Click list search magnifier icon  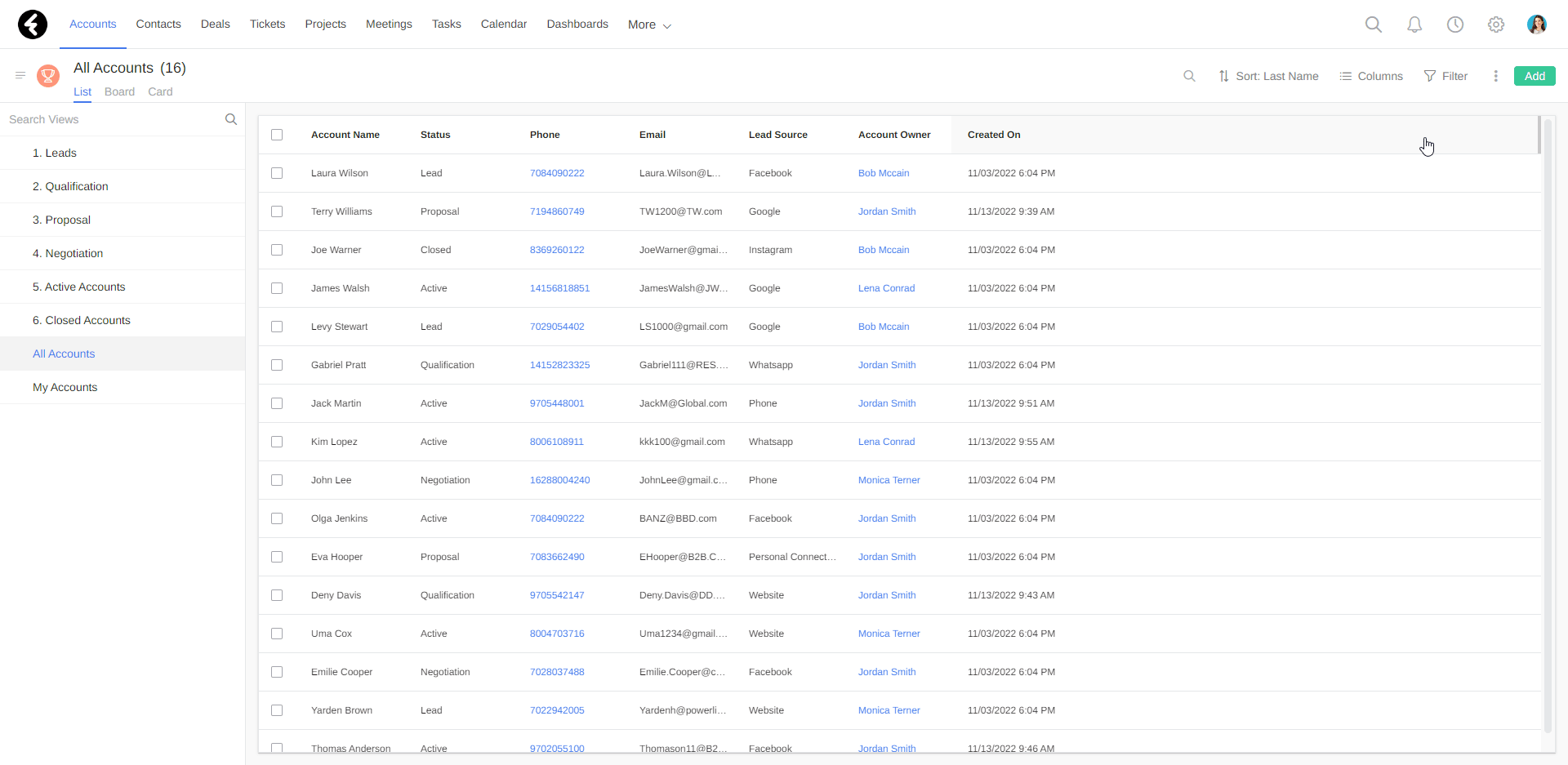[1190, 76]
